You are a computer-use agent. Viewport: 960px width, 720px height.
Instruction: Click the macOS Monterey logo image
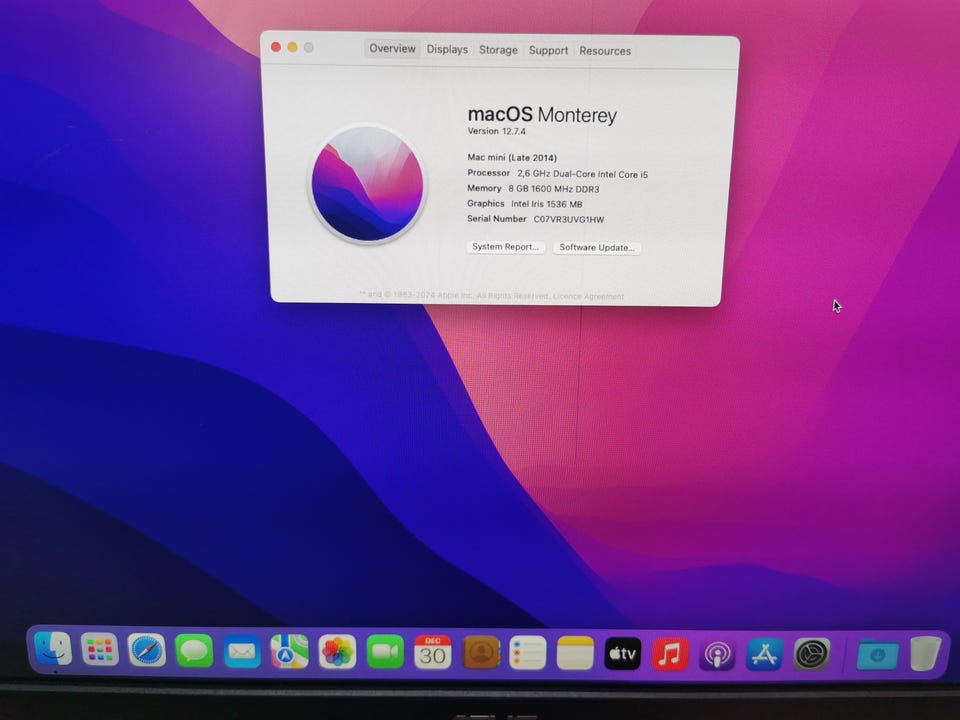point(367,184)
